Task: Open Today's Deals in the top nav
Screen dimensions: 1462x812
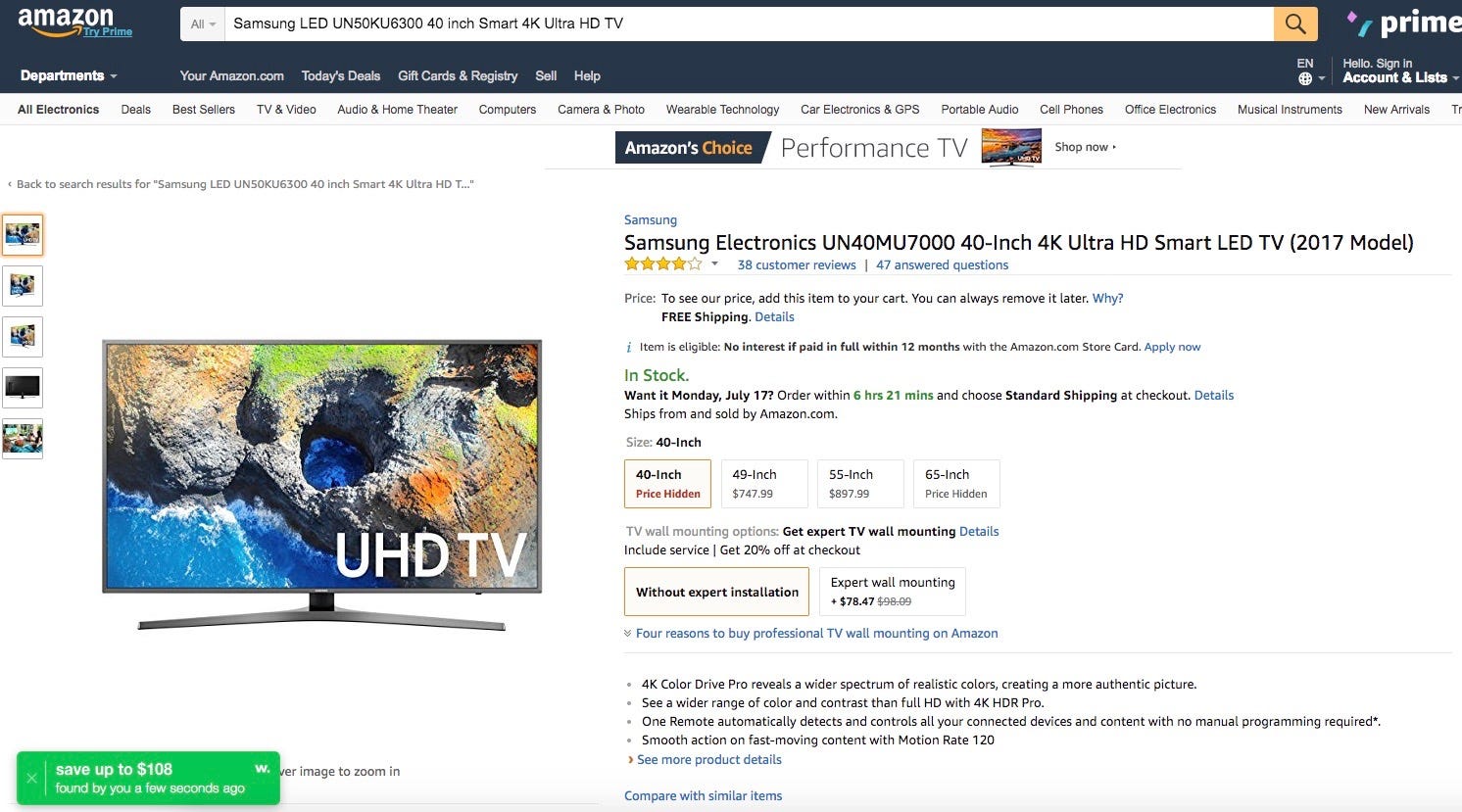Action: 341,76
